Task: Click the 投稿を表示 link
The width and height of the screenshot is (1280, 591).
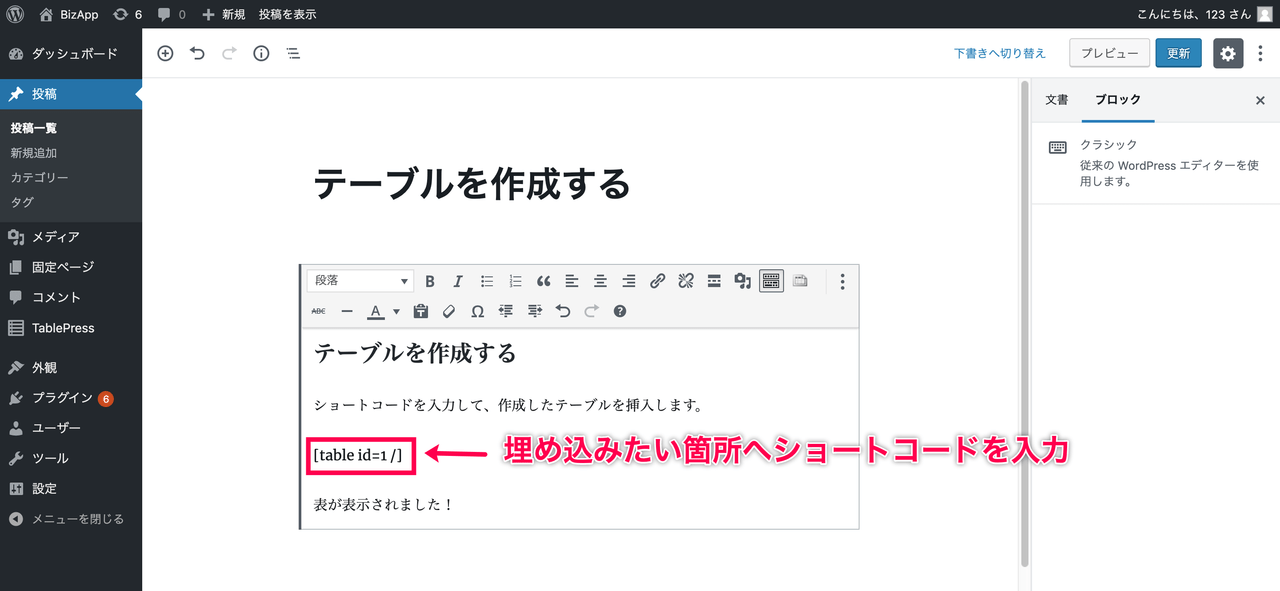Action: [x=287, y=14]
